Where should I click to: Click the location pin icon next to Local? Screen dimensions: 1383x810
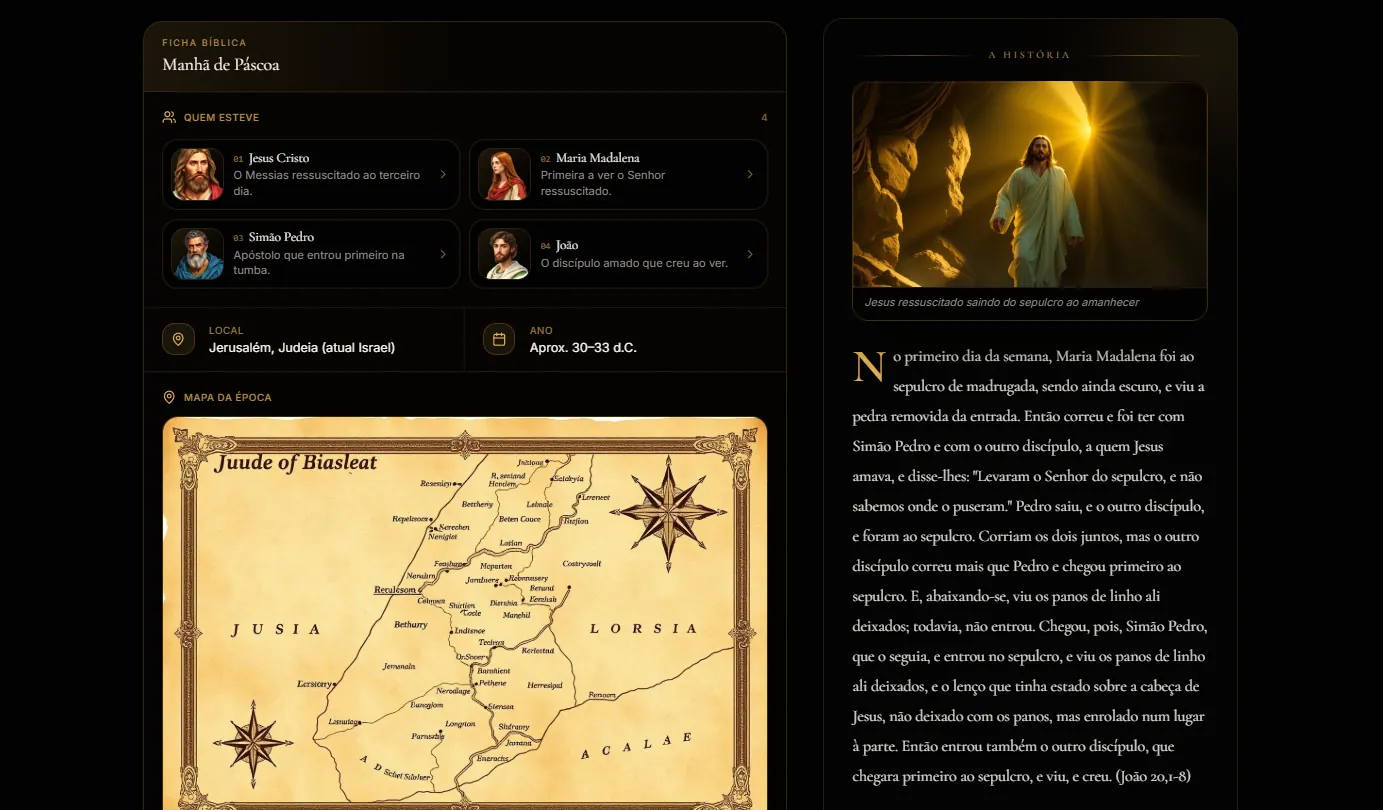point(178,339)
